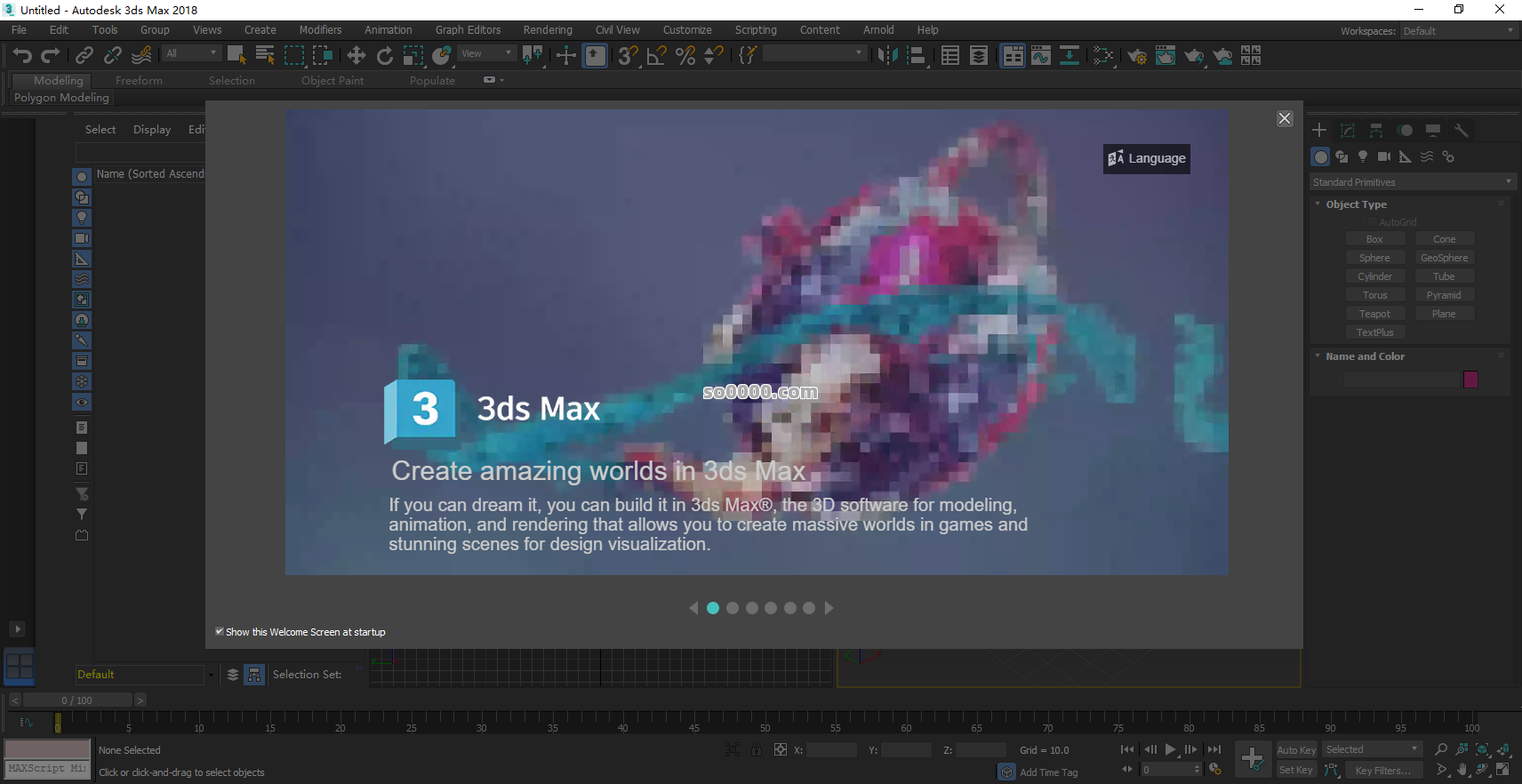The image size is (1522, 784).
Task: Switch to the Freeform ribbon tab
Action: tap(139, 81)
